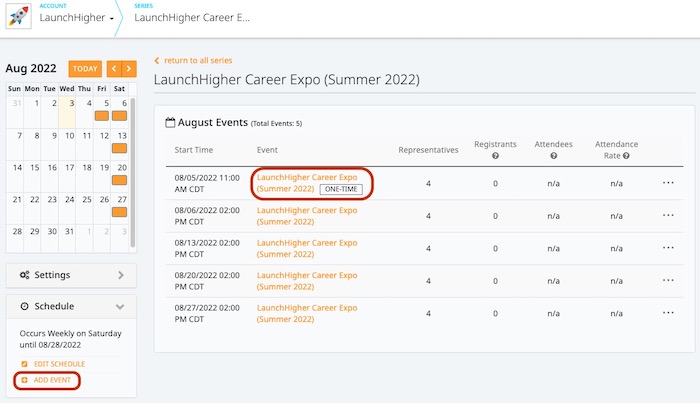Open more options for the 08/13/2022 event
Screen dimensions: 700x403
(x=668, y=248)
